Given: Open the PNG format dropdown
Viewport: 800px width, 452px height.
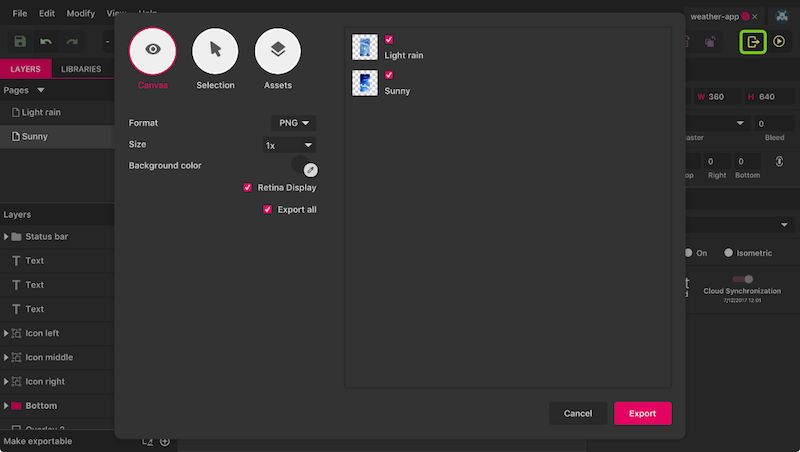Looking at the screenshot, I should tap(293, 123).
